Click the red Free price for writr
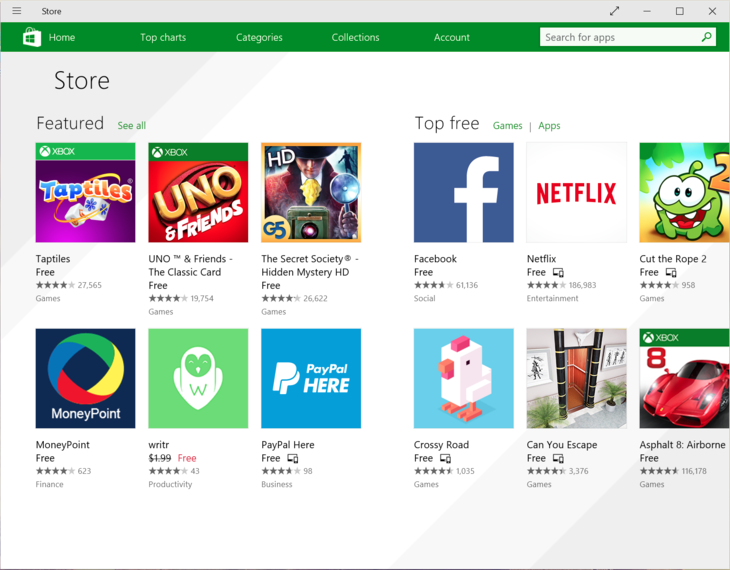Viewport: 730px width, 570px height. [187, 458]
